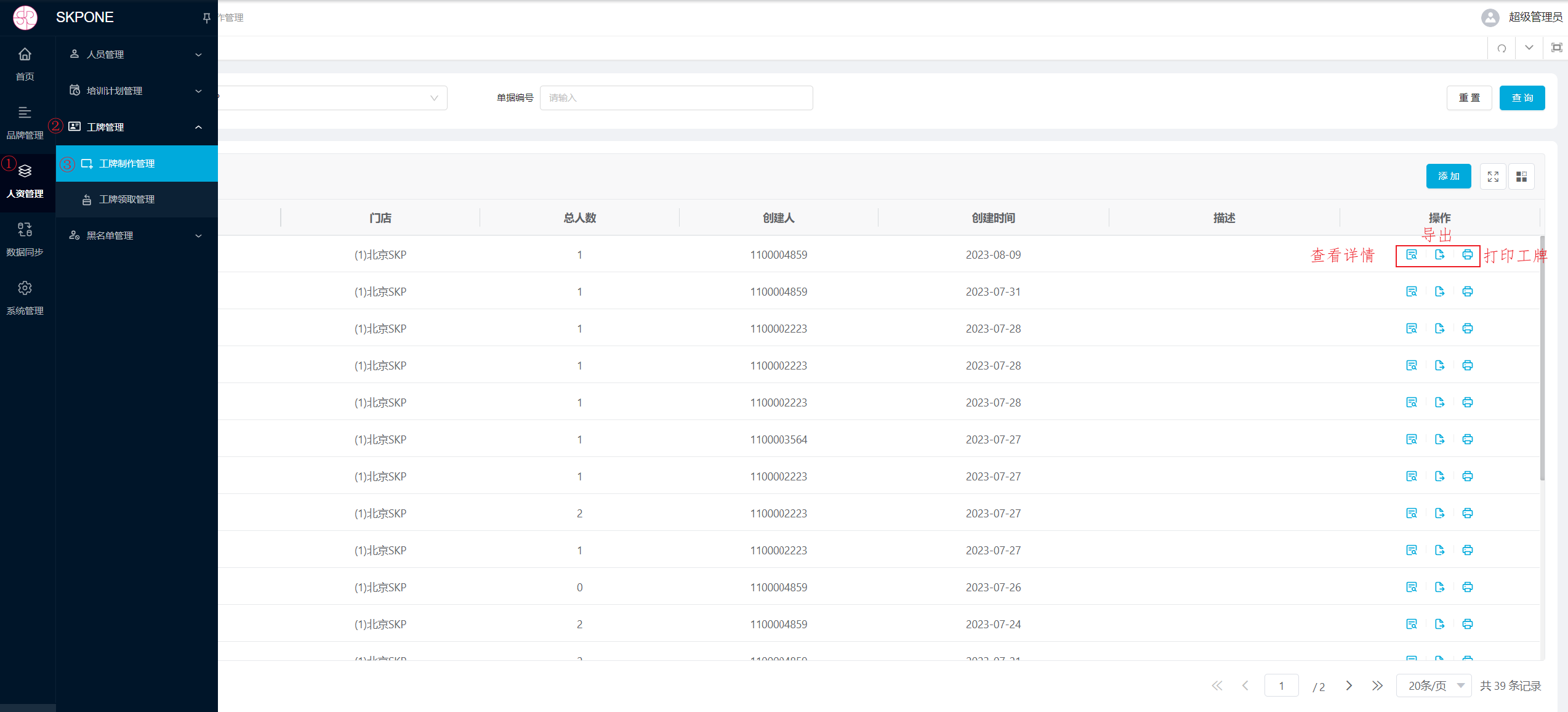Jump to the last page

click(1377, 686)
